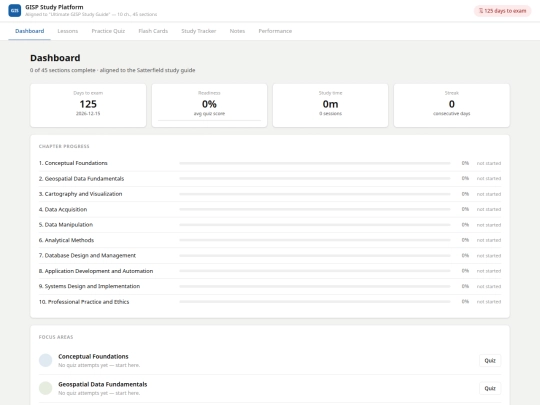Click the Conceptual Foundations focus area circle icon
Screen dimensions: 540x405
pyautogui.click(x=45, y=360)
